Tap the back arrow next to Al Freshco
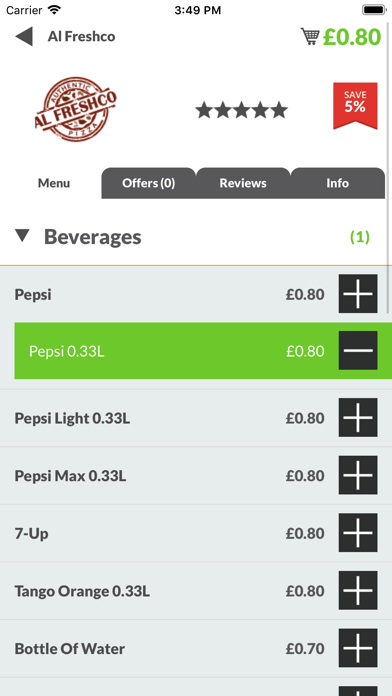This screenshot has width=392, height=696. click(24, 36)
